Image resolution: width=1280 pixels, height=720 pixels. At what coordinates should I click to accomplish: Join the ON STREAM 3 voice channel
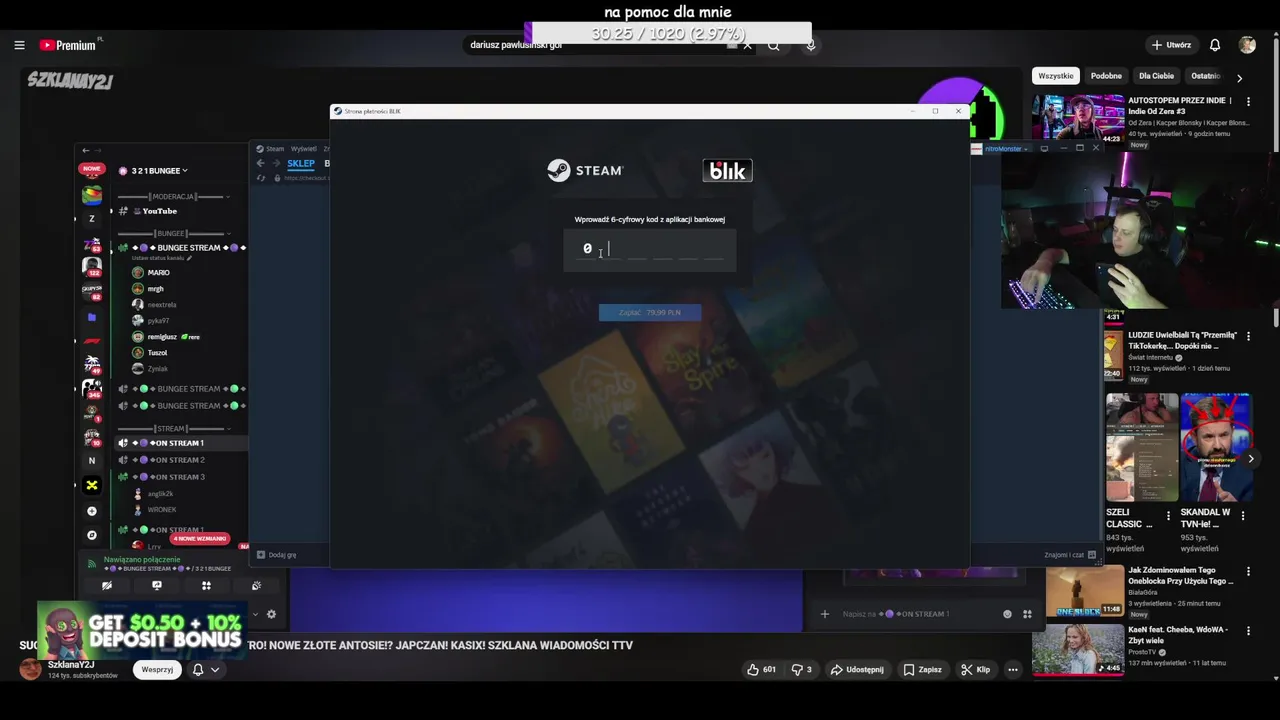click(x=180, y=477)
